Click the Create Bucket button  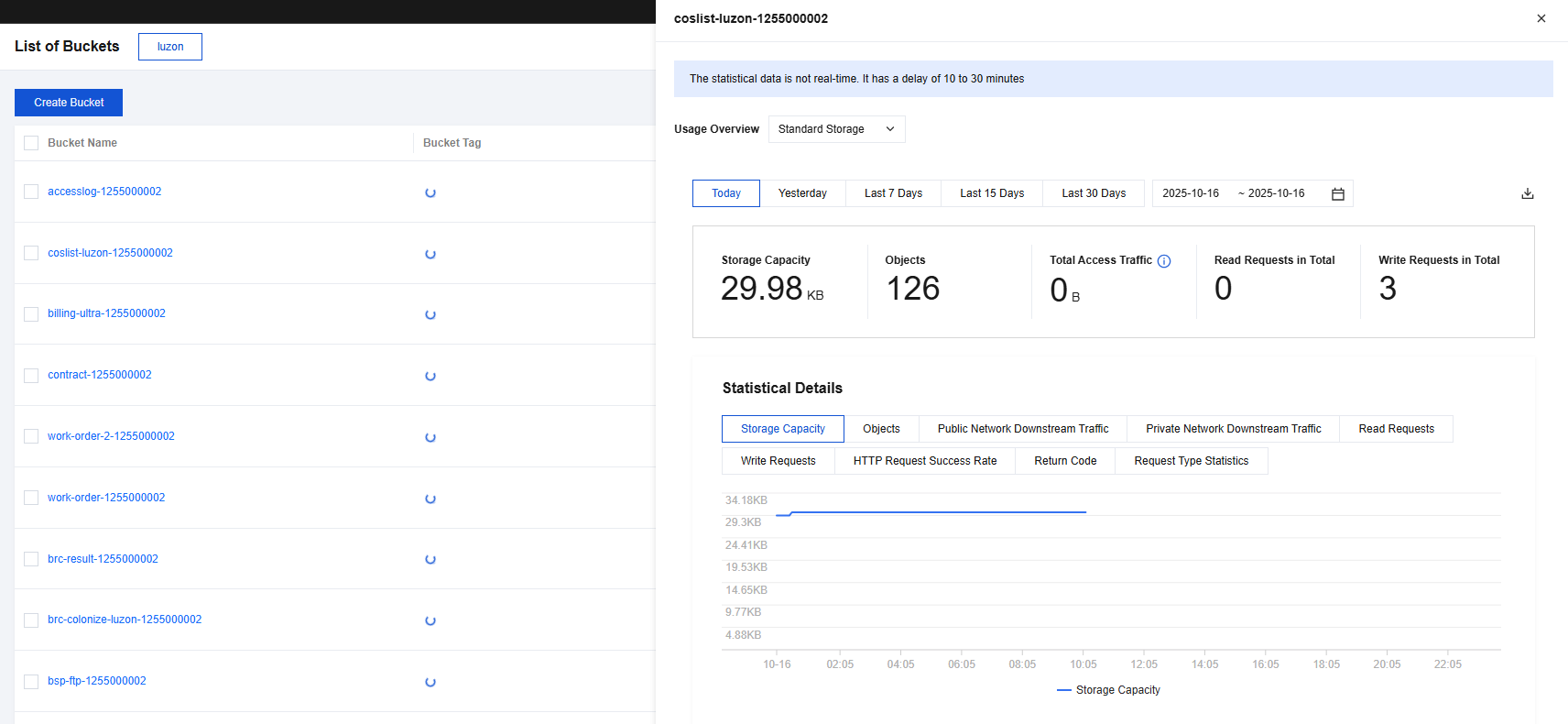tap(69, 103)
